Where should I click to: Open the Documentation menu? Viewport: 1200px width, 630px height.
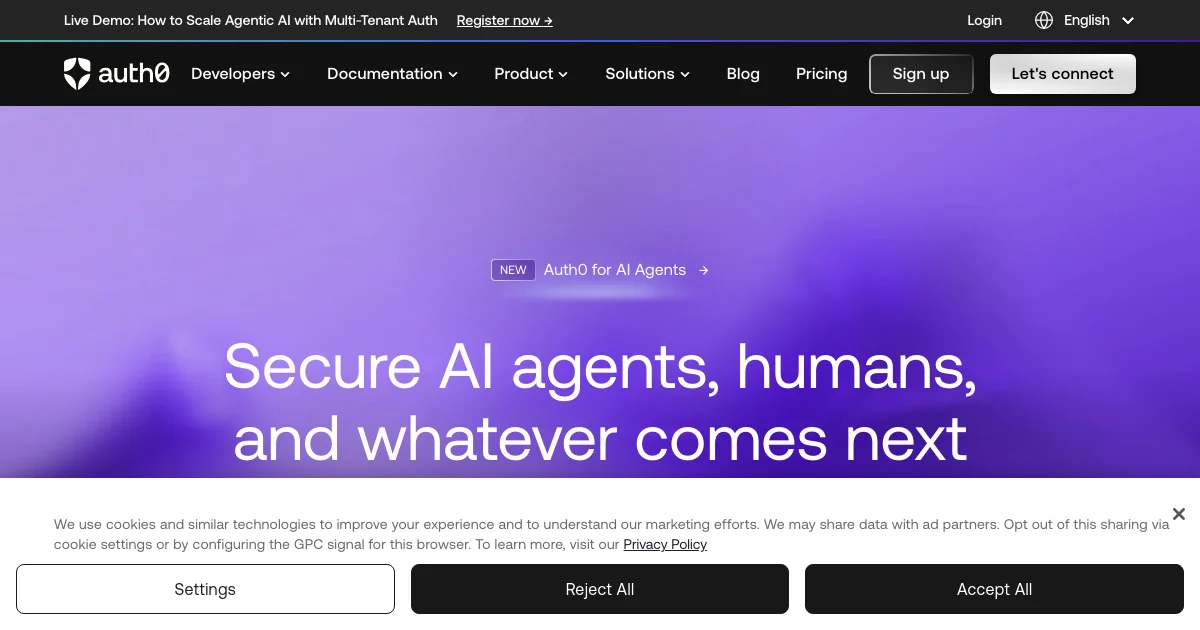(x=393, y=74)
